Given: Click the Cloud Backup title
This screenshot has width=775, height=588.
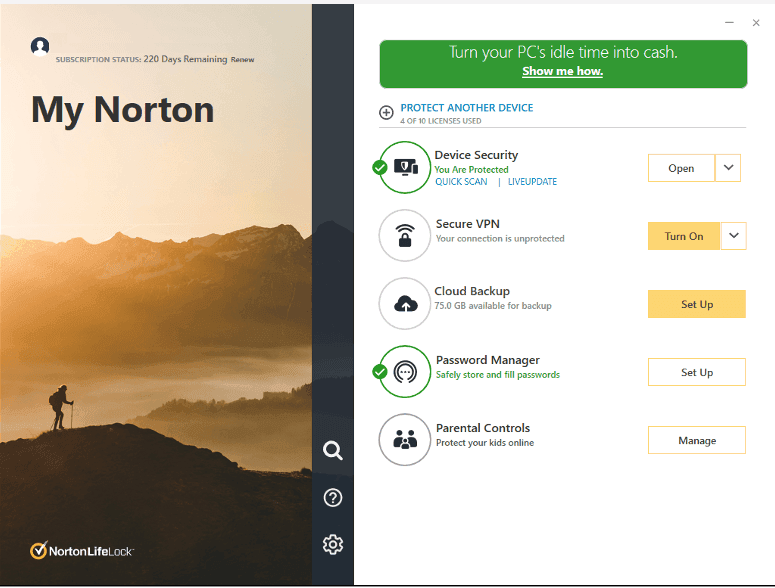Looking at the screenshot, I should click(472, 291).
